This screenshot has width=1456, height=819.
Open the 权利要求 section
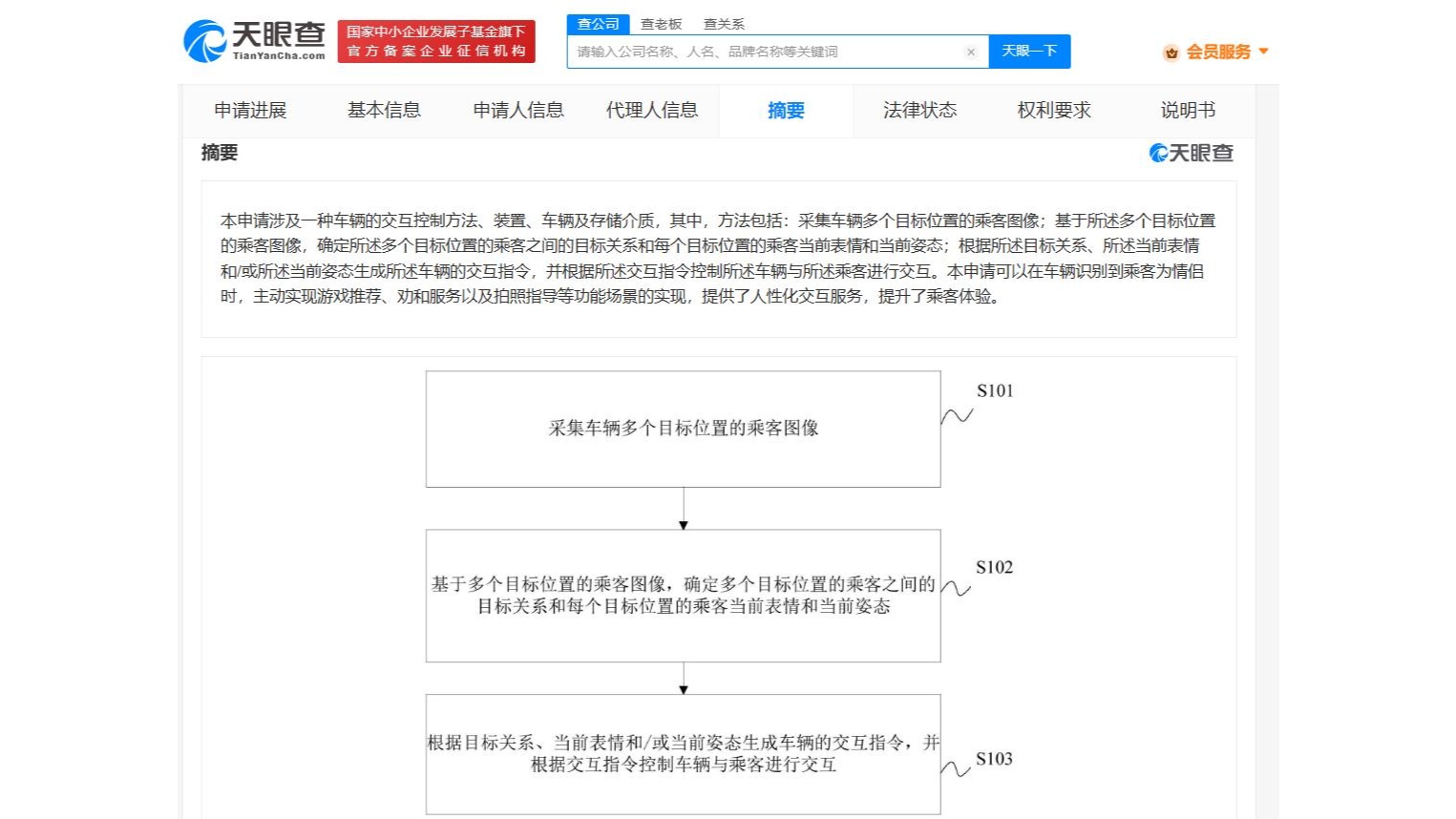1052,111
